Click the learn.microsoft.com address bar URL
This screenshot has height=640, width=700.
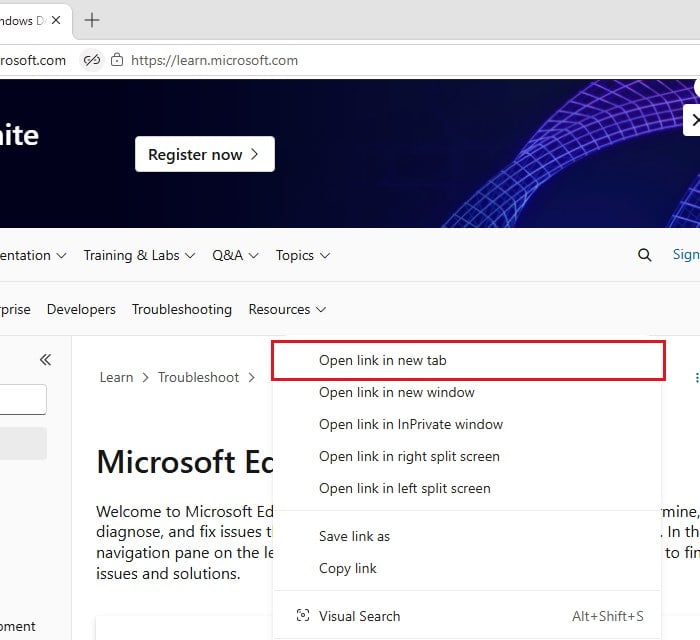coord(214,60)
